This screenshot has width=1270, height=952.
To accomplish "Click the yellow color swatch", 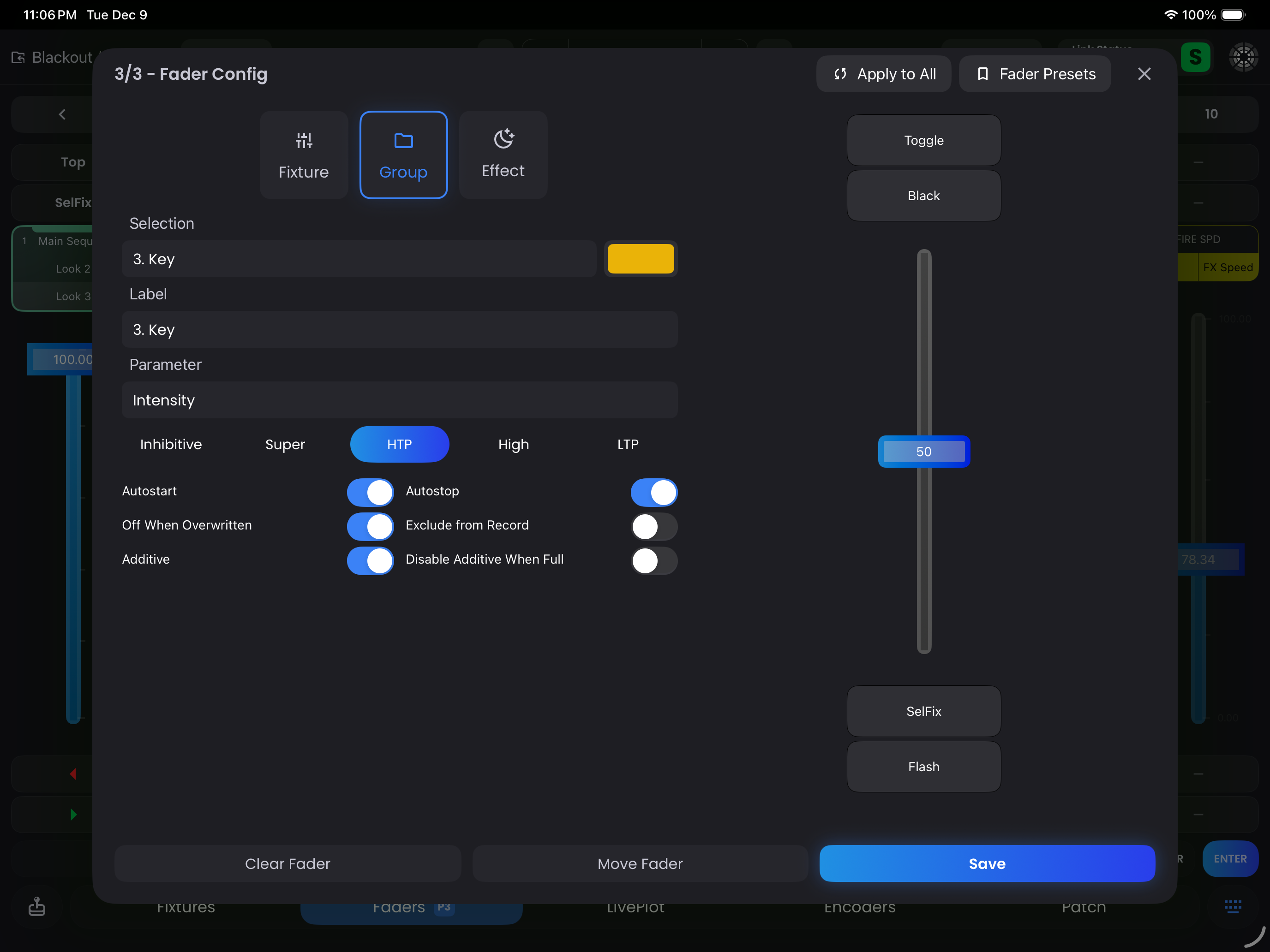I will pyautogui.click(x=640, y=259).
